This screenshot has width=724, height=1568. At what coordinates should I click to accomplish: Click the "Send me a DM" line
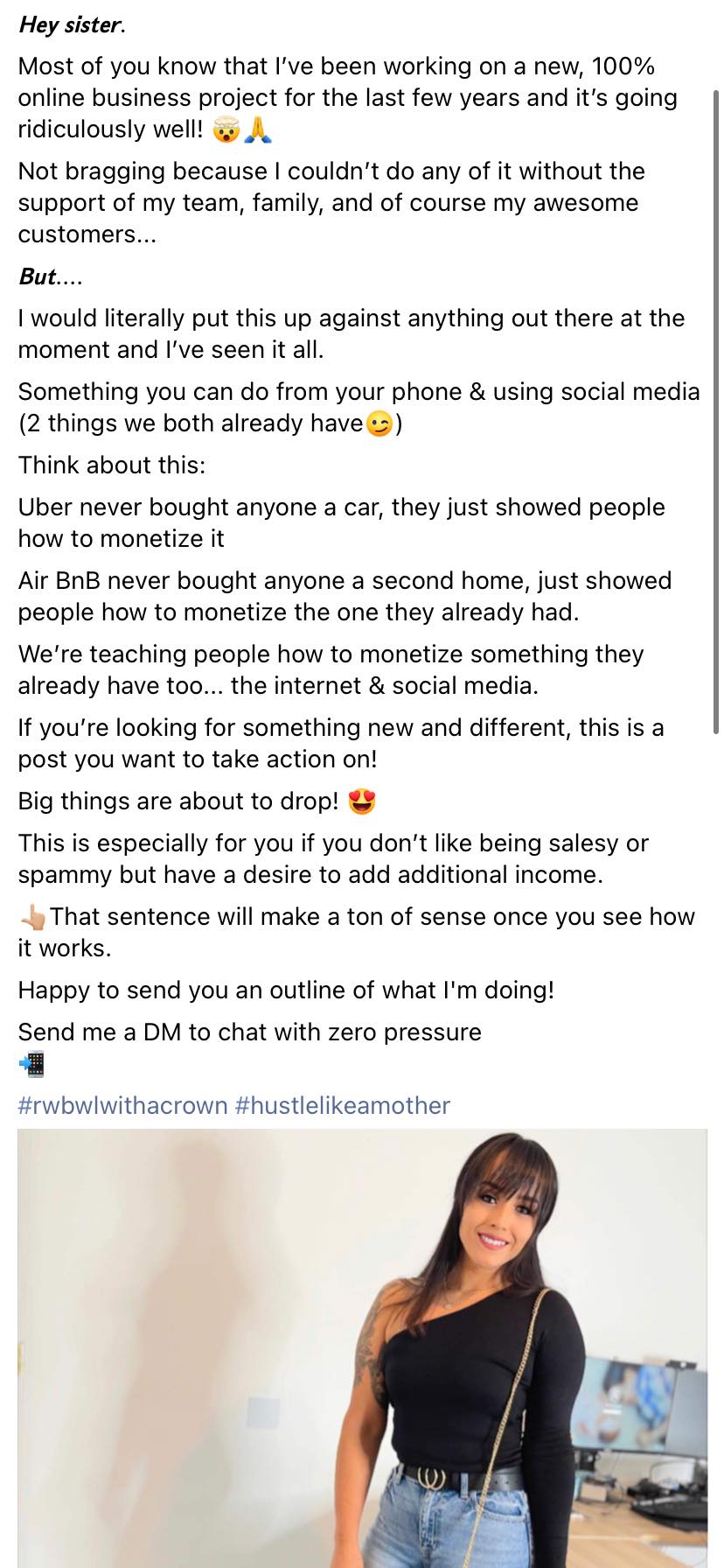tap(249, 1032)
